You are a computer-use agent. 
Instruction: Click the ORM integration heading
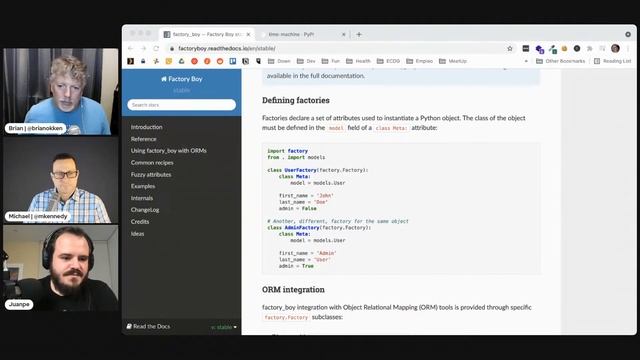click(293, 289)
